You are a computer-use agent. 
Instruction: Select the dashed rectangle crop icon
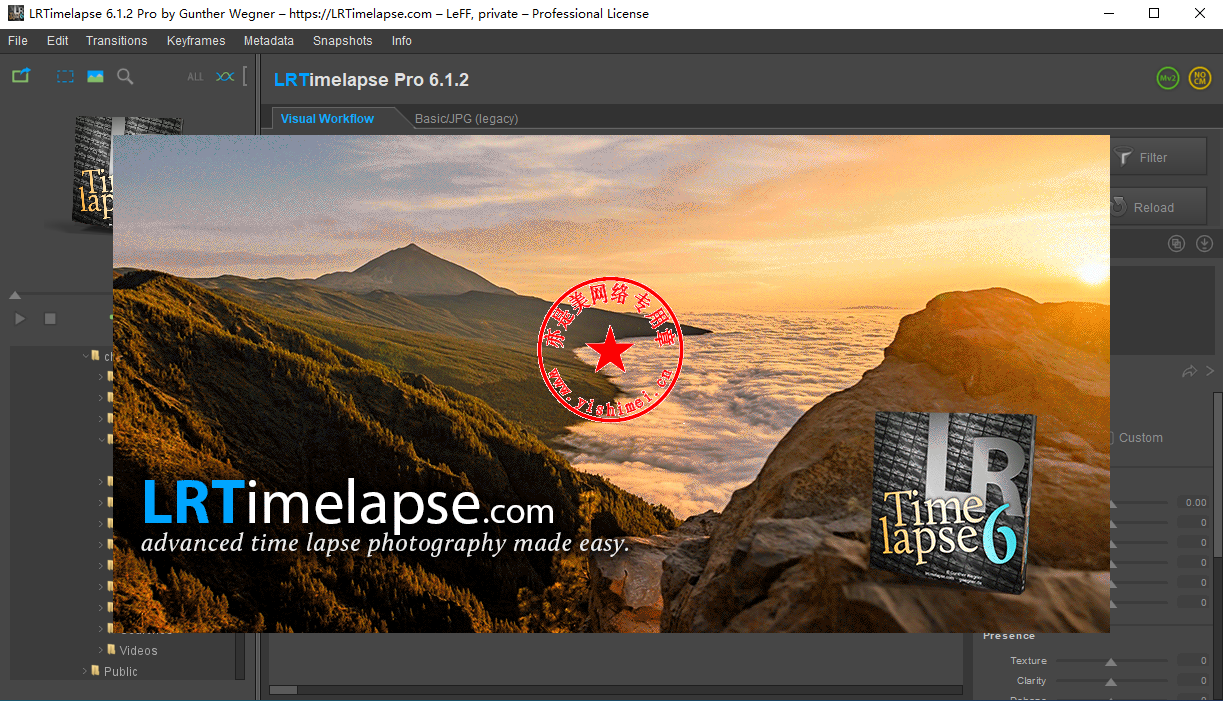pyautogui.click(x=65, y=76)
